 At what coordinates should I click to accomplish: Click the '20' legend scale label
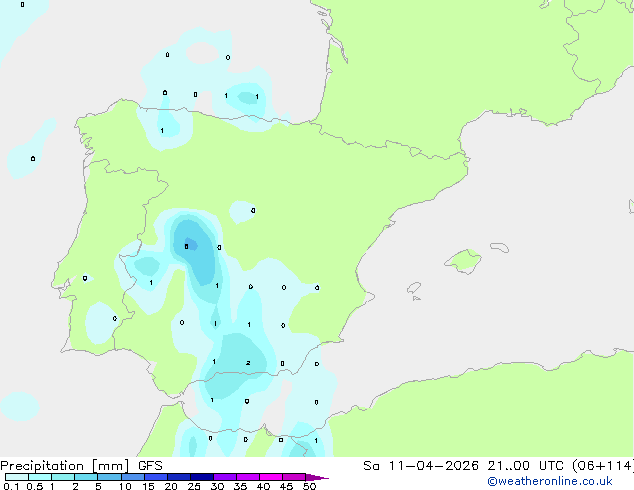(x=171, y=486)
